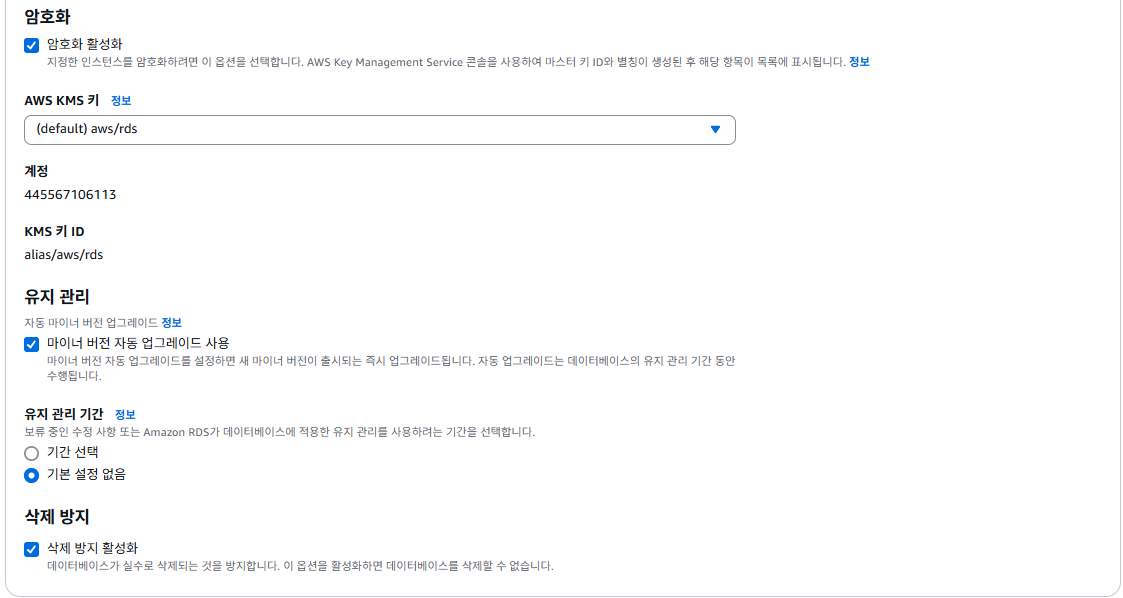Open 정보 link next to AWS KMS 키
The width and height of the screenshot is (1123, 598).
tap(121, 101)
